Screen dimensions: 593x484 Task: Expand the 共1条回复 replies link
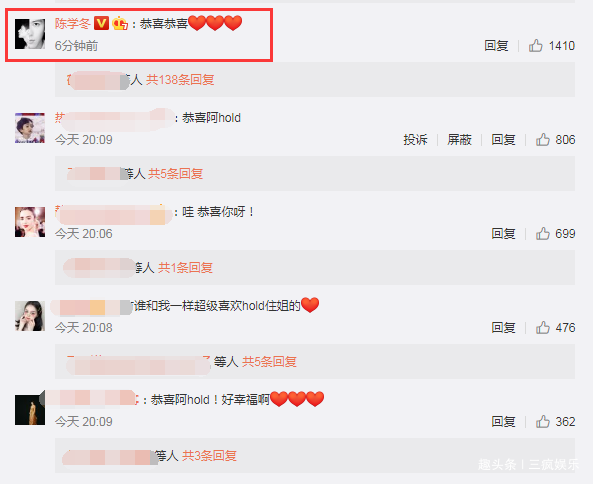coord(185,268)
